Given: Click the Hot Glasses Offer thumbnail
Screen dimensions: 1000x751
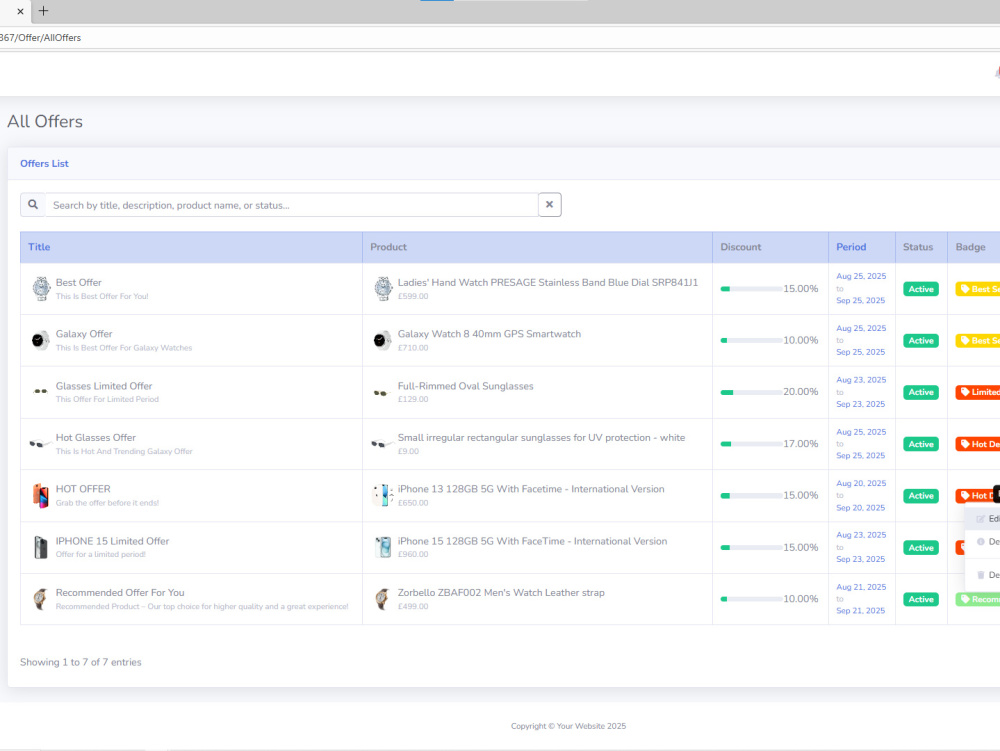Looking at the screenshot, I should pyautogui.click(x=40, y=444).
